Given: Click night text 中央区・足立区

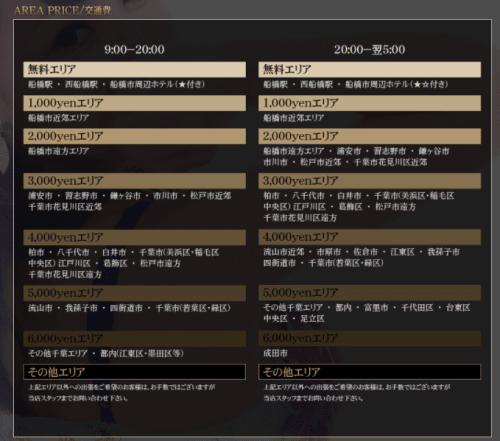Looking at the screenshot, I should tap(294, 319).
